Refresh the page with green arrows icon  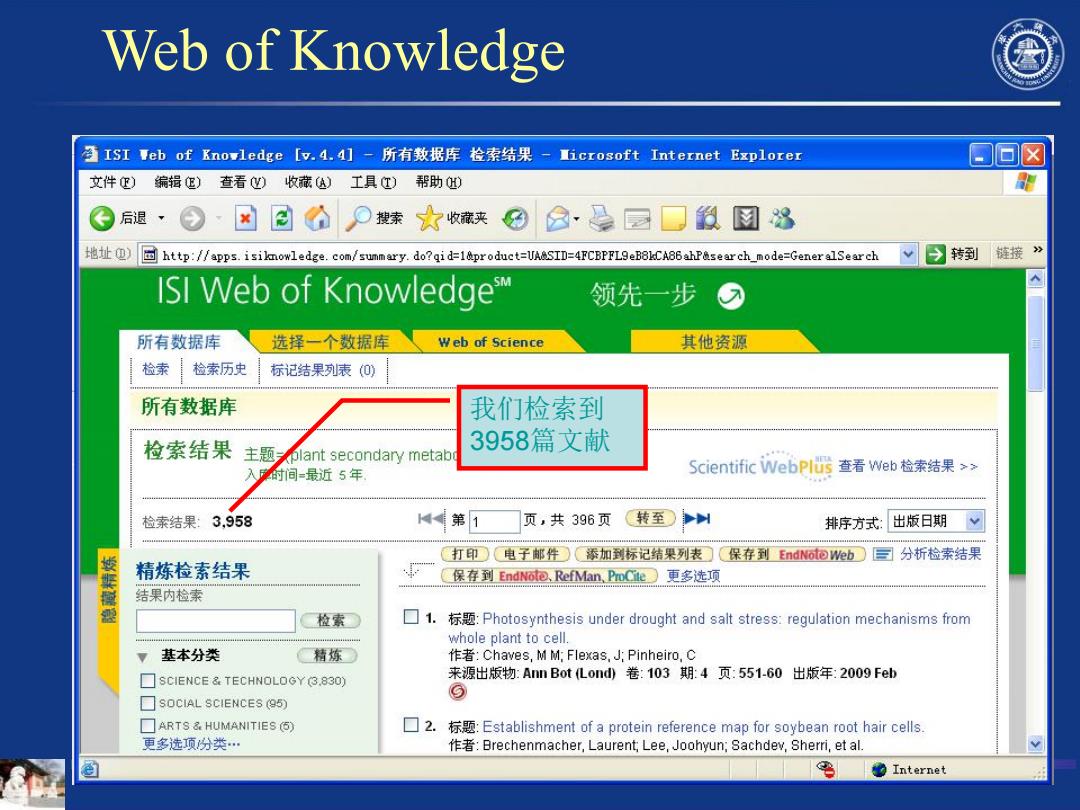point(281,218)
